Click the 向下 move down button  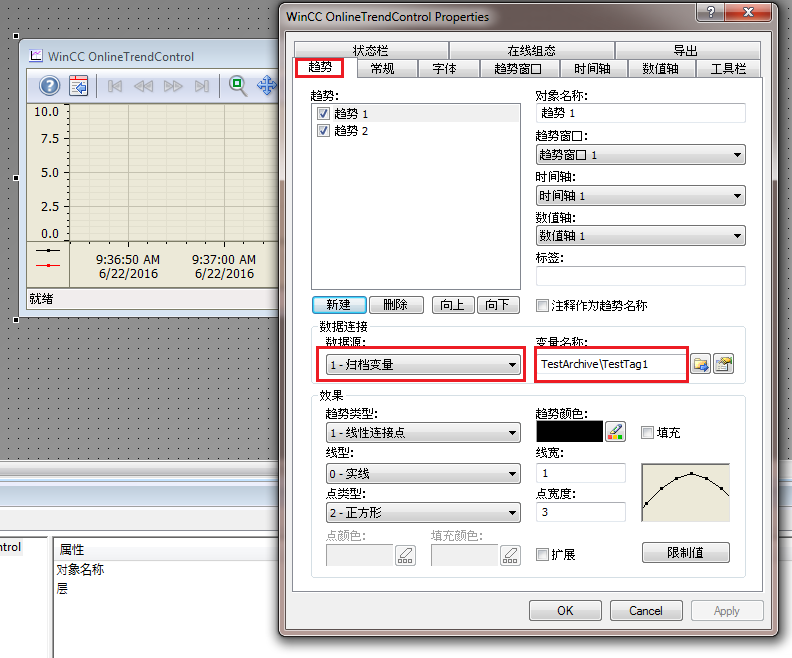point(498,305)
